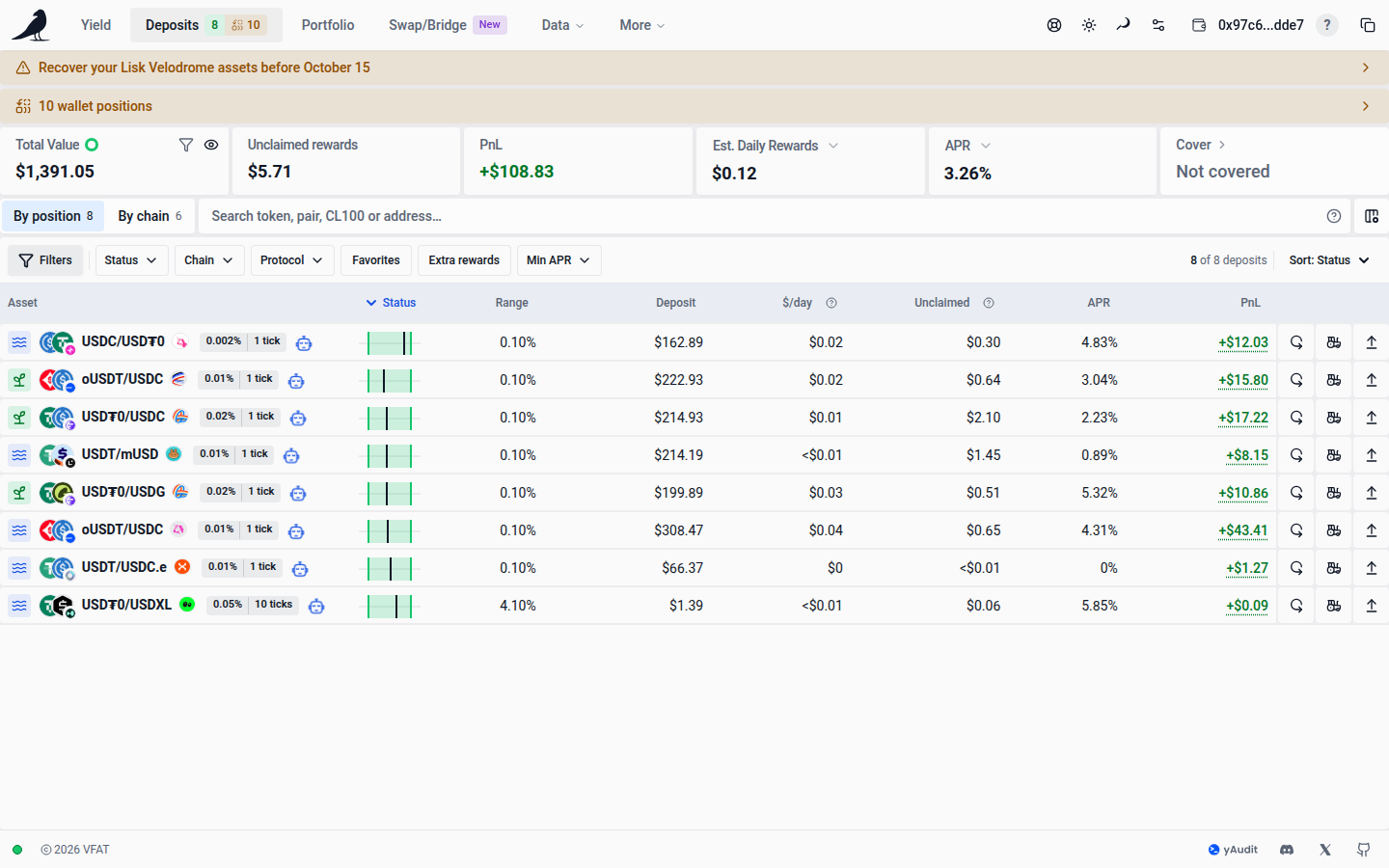This screenshot has height=868, width=1389.
Task: Copy wallet address icon
Action: coord(1368,25)
